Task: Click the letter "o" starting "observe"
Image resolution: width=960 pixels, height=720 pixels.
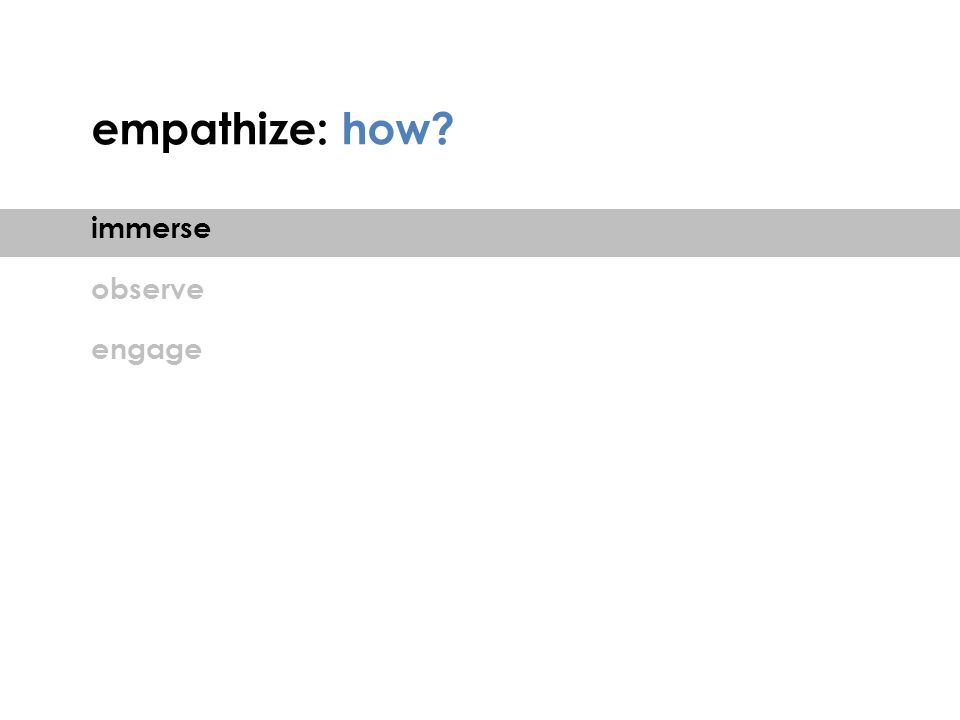Action: [100, 290]
